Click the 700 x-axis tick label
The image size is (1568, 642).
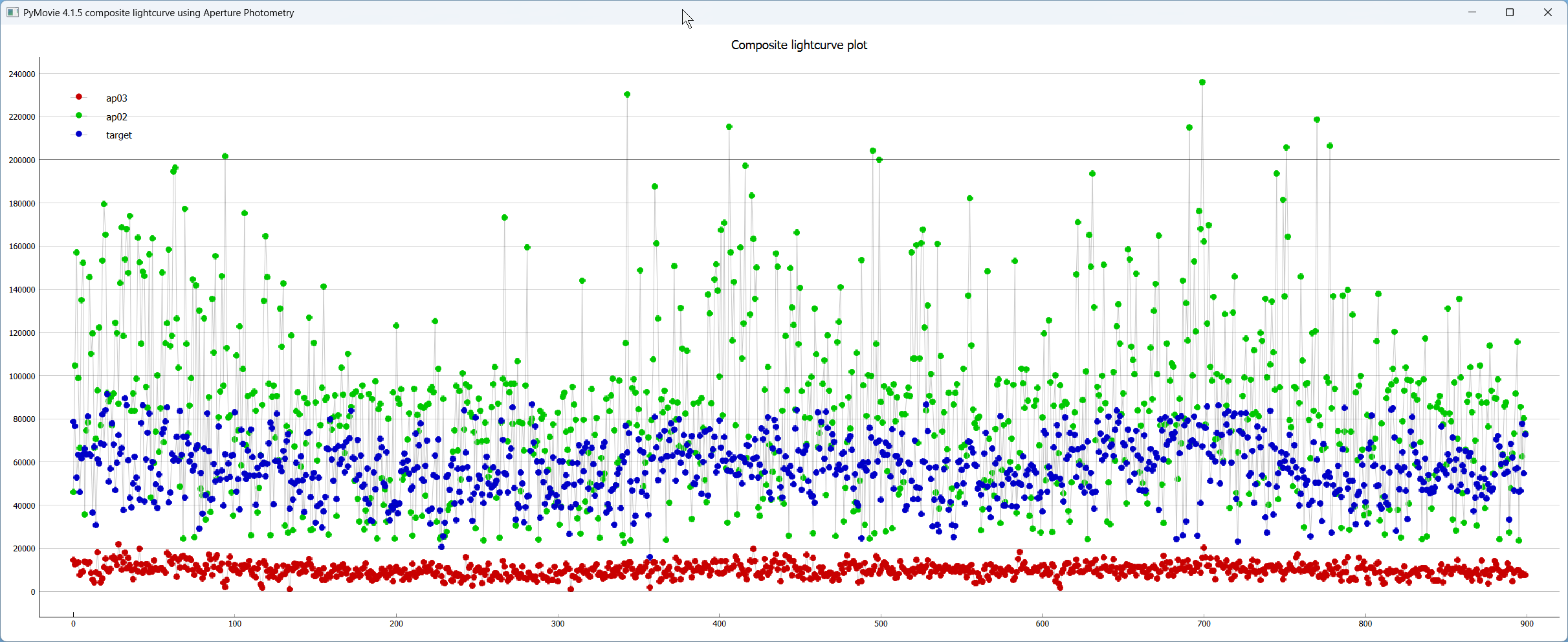point(1204,624)
